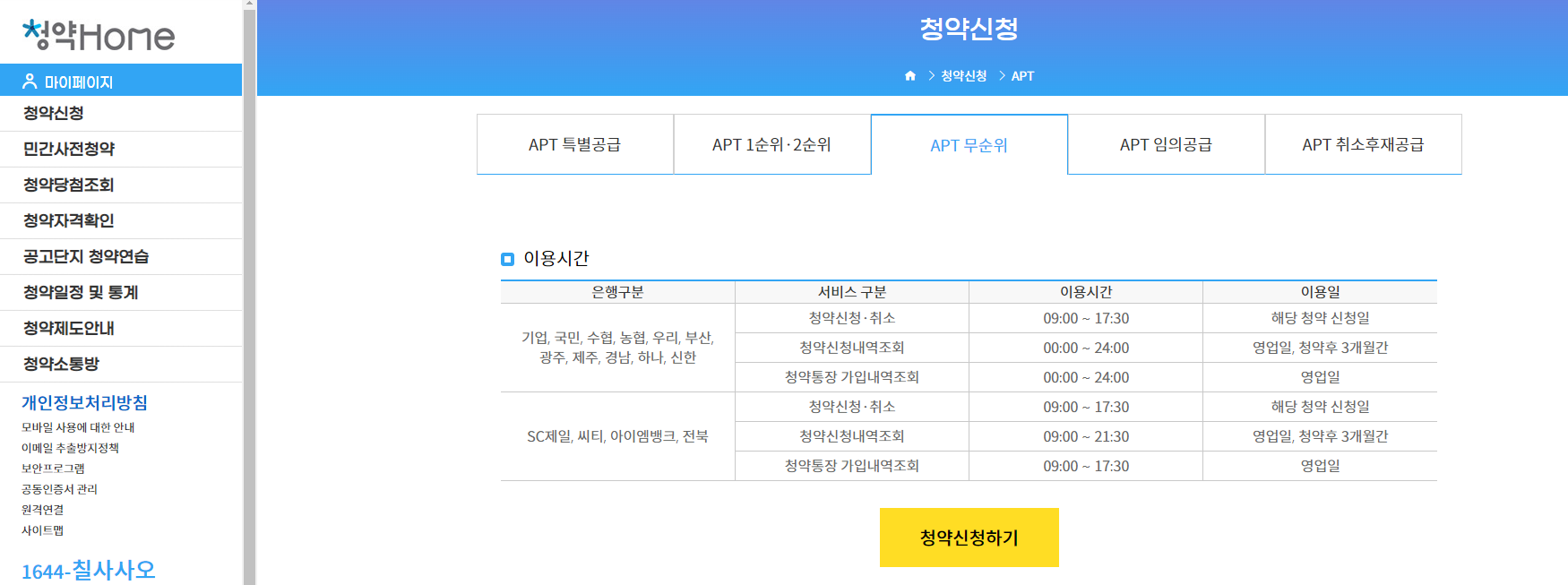Viewport: 1568px width, 585px height.
Task: Open 보안프로그램 link
Action: pyautogui.click(x=53, y=469)
